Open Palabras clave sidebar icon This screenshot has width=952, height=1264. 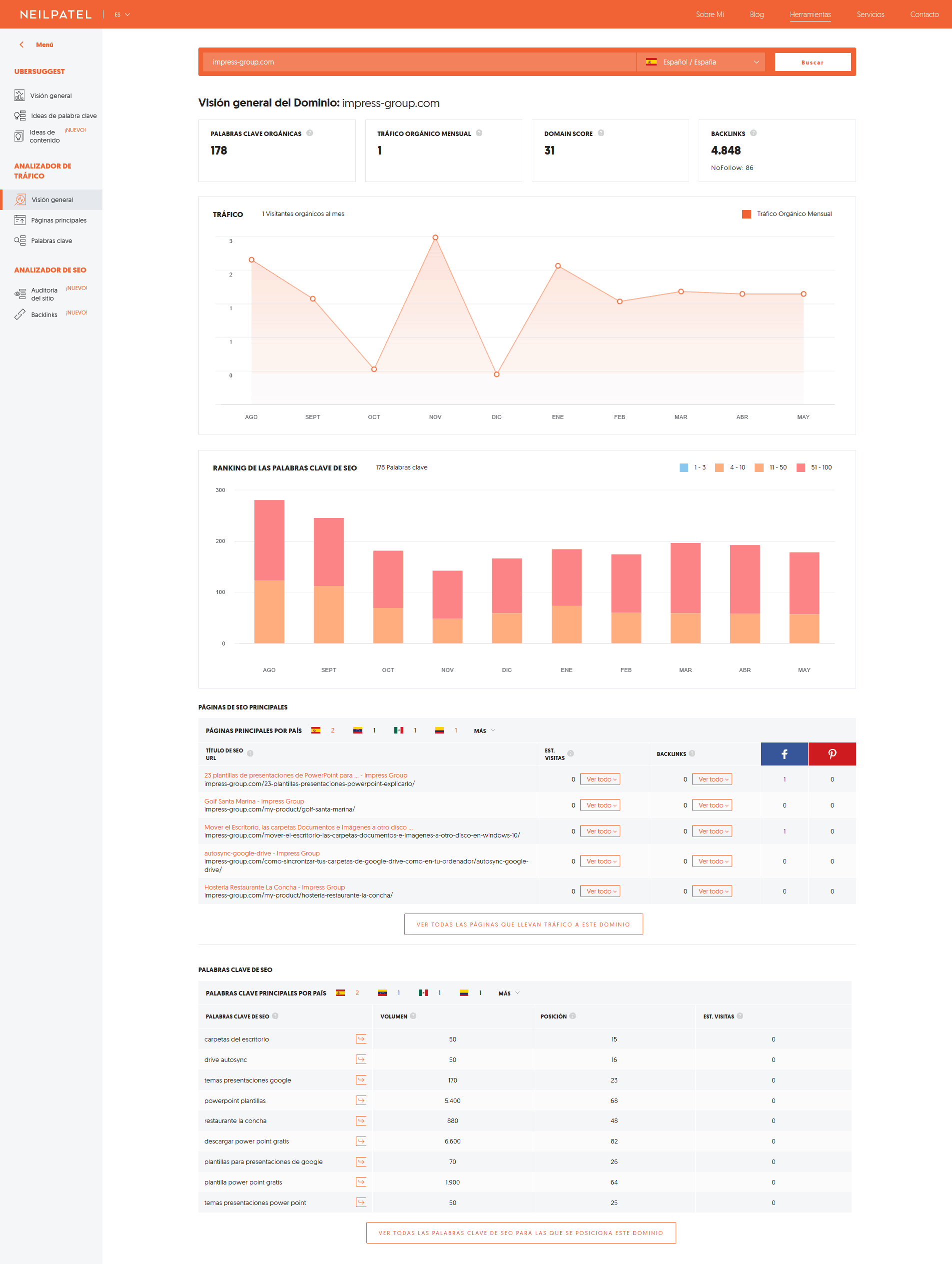click(20, 240)
